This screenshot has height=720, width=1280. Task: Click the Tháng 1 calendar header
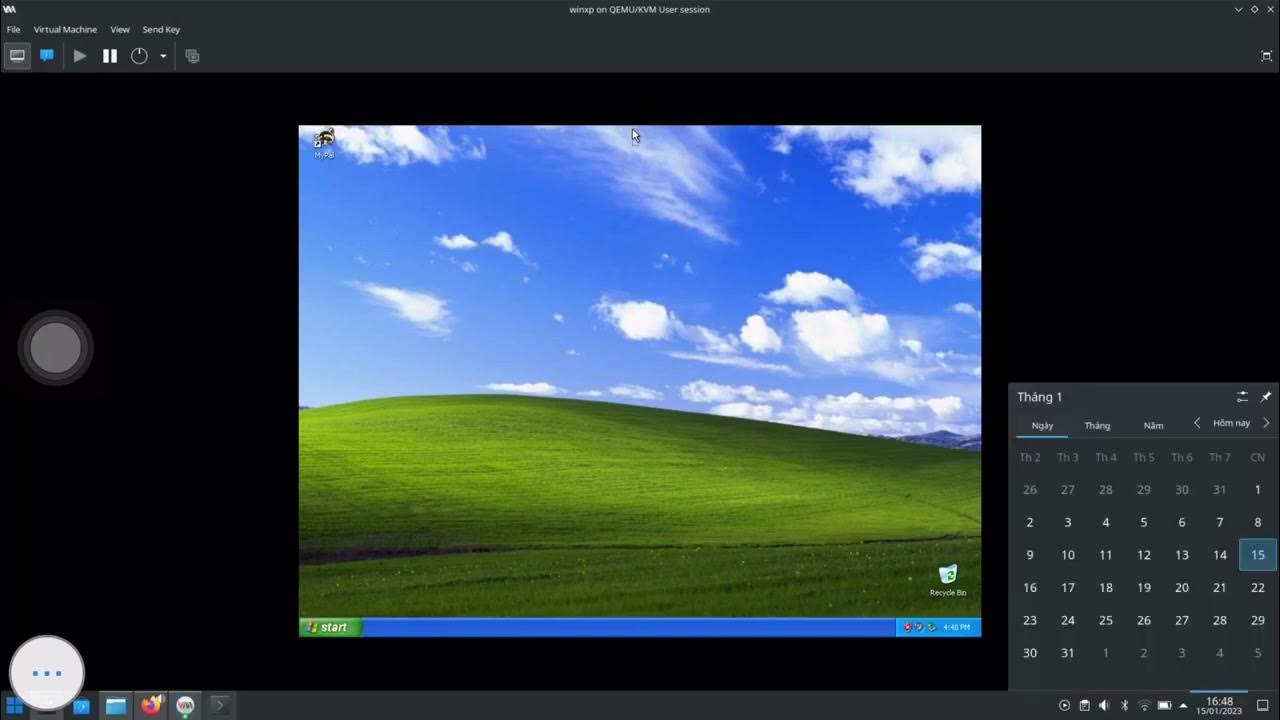[1040, 397]
